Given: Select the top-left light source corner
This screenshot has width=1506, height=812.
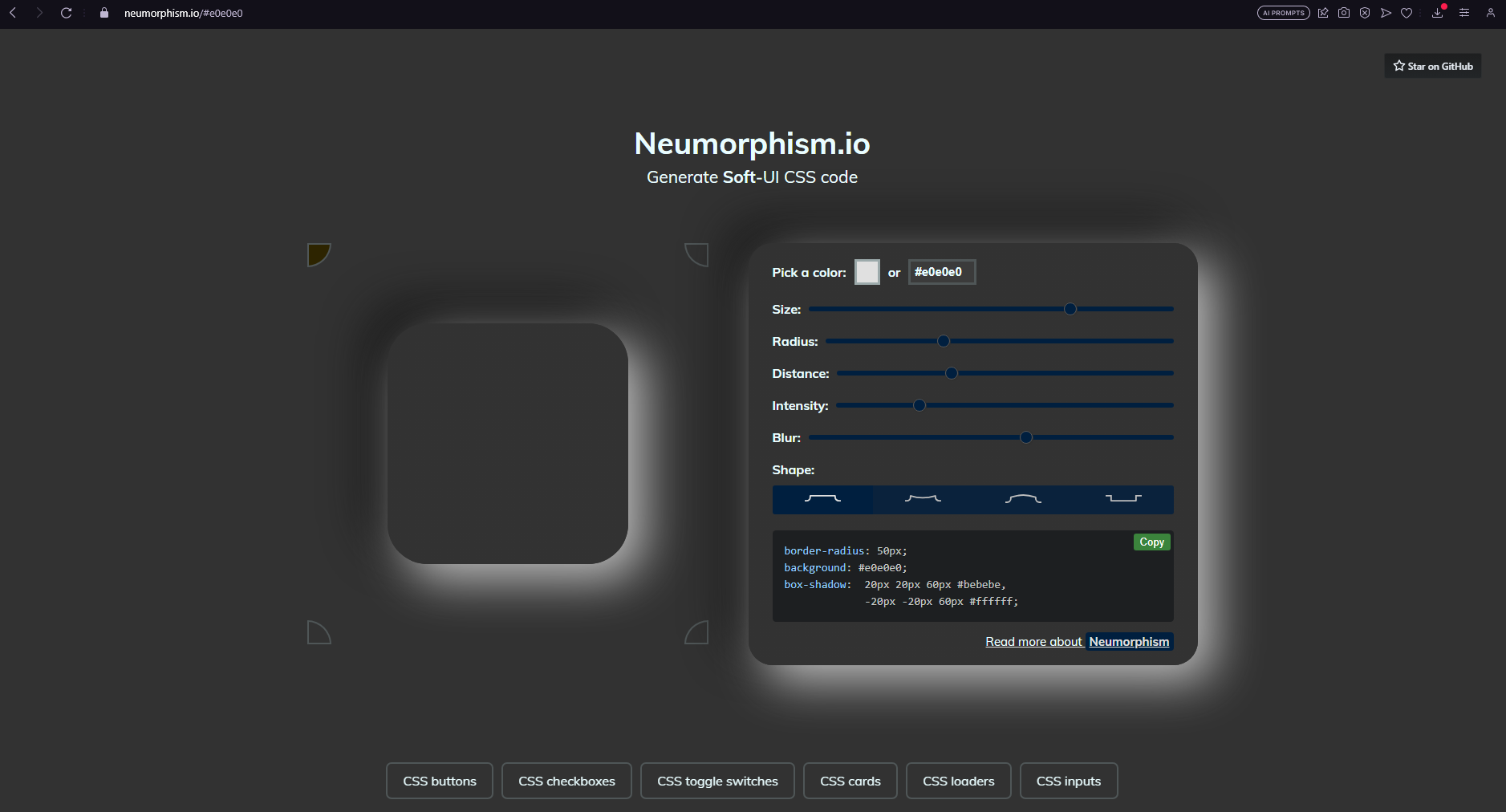Looking at the screenshot, I should [319, 255].
